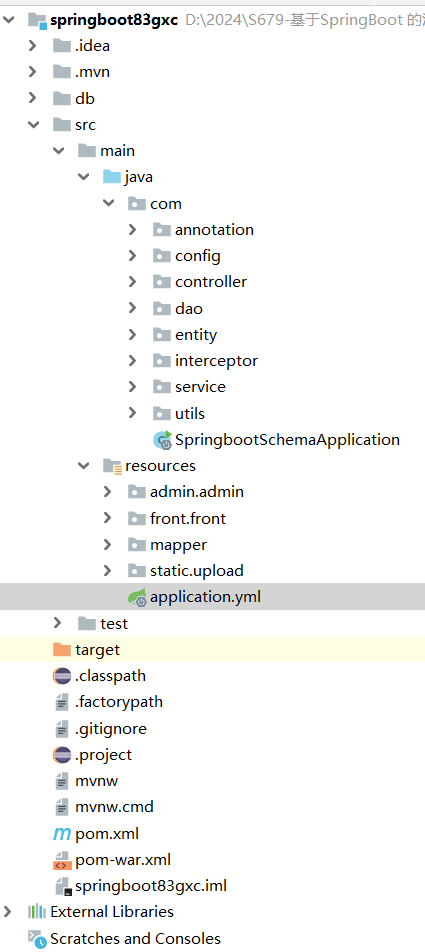Click the .gitignore file icon

[x=62, y=729]
